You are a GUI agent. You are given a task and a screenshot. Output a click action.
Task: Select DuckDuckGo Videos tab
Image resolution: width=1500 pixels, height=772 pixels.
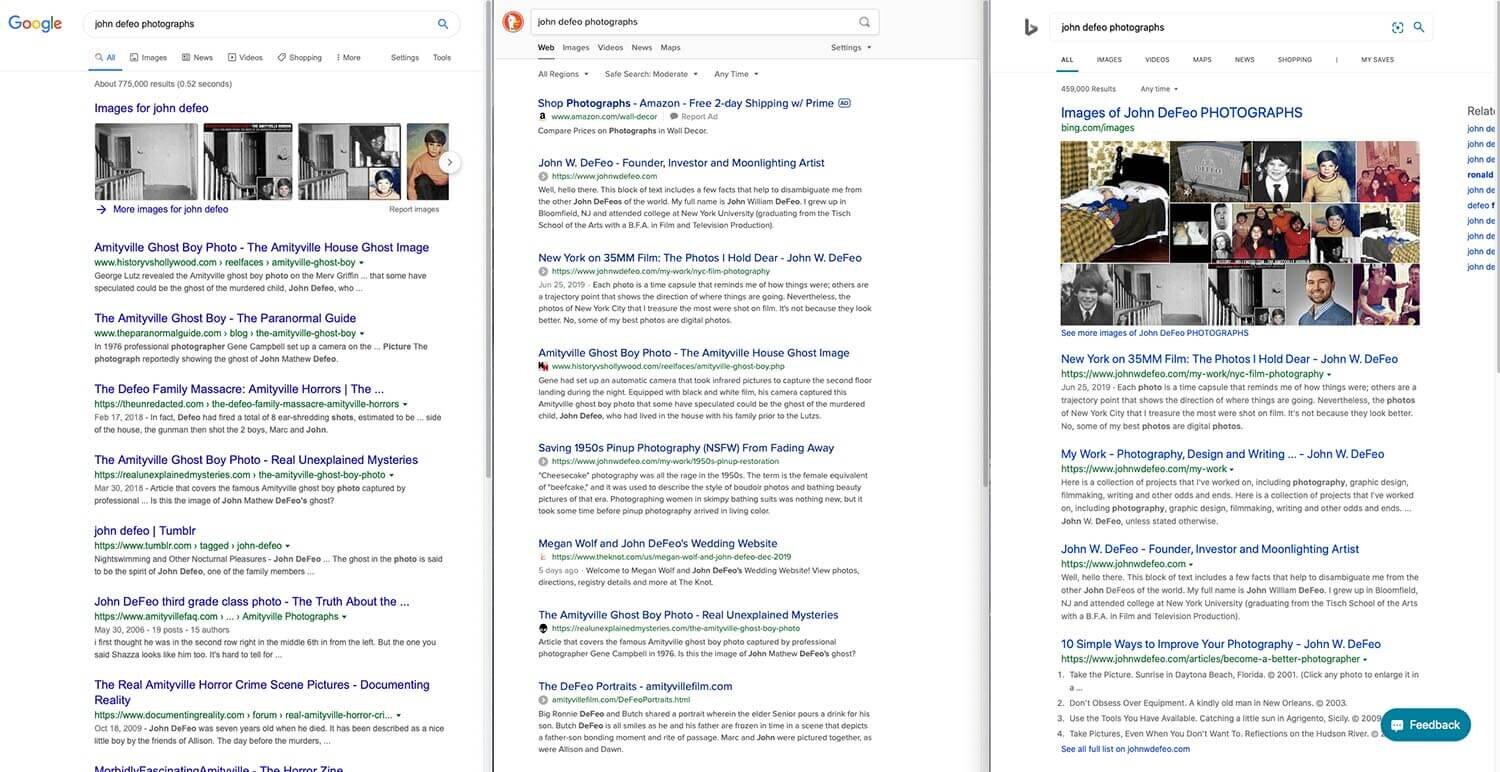coord(610,47)
